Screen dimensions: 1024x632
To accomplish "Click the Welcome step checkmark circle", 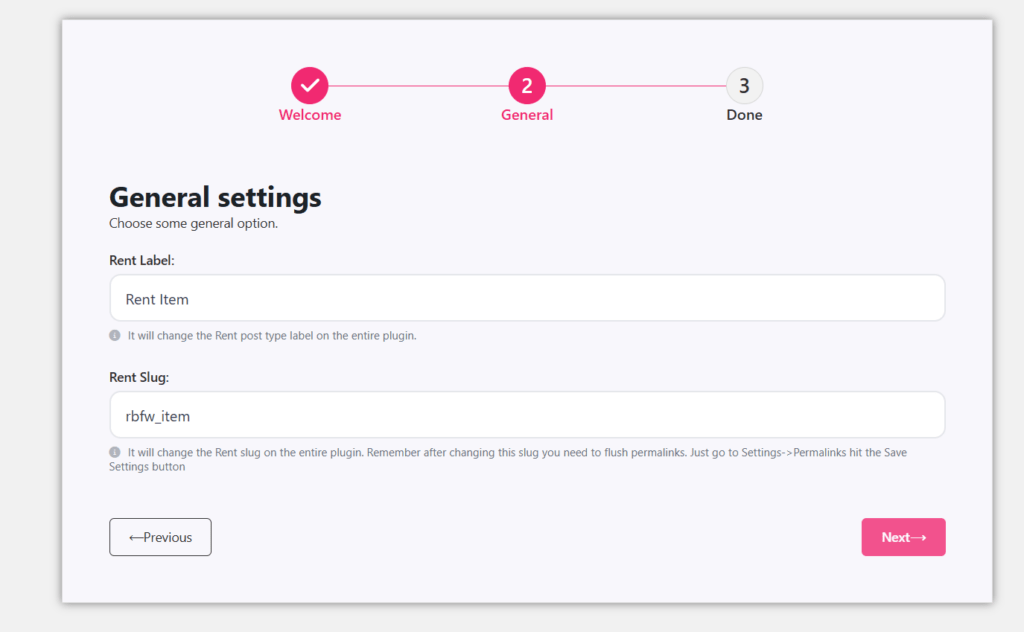I will [310, 86].
